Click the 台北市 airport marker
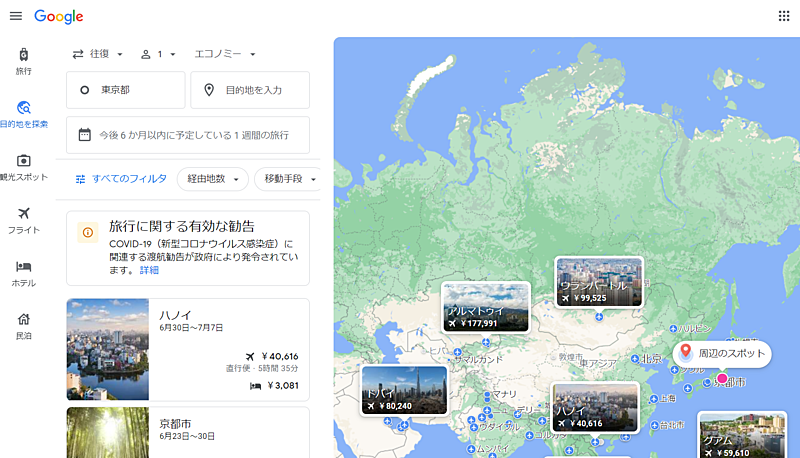800x458 pixels. 655,424
